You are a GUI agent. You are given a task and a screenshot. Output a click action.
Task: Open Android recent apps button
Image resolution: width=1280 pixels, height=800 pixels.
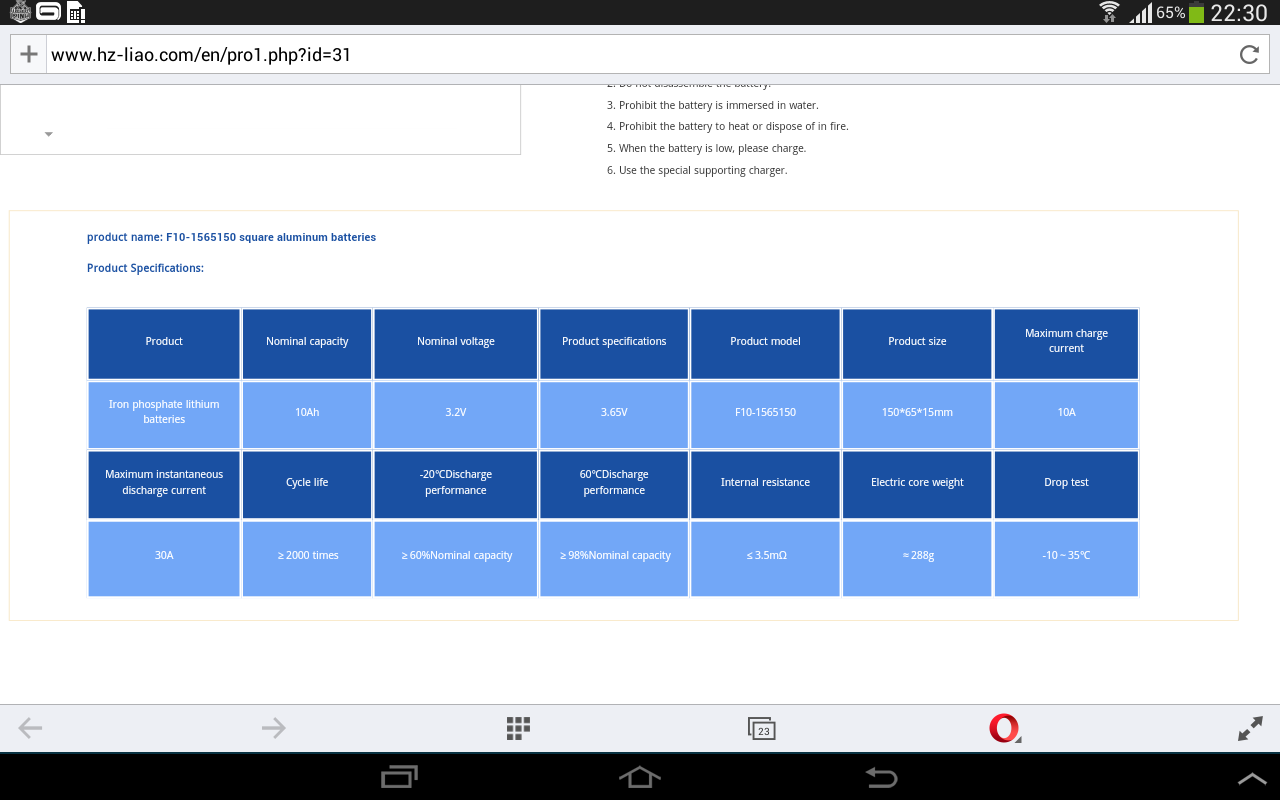coord(399,777)
